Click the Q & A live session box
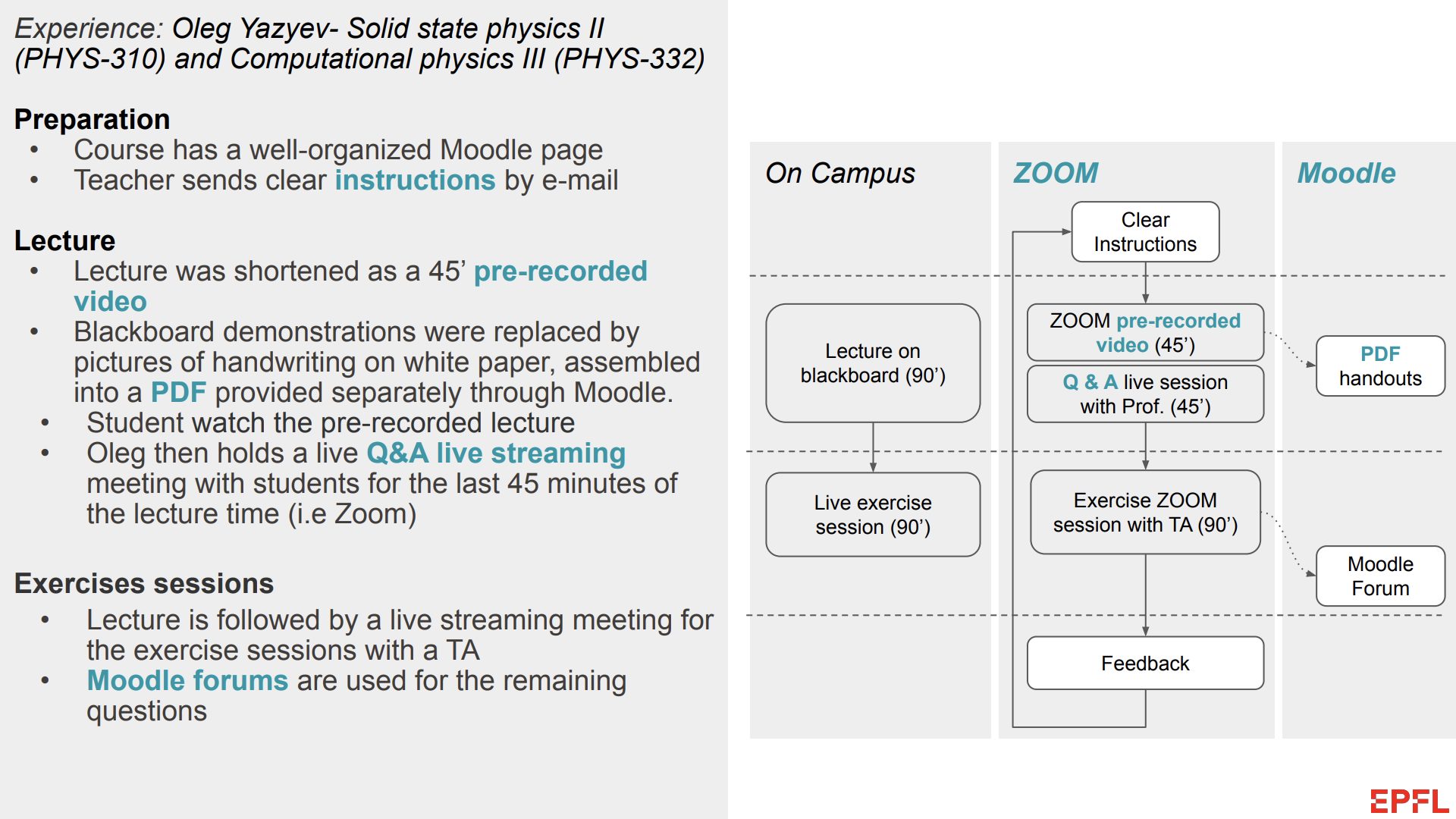Screen dimensions: 1456x819 tap(1145, 394)
